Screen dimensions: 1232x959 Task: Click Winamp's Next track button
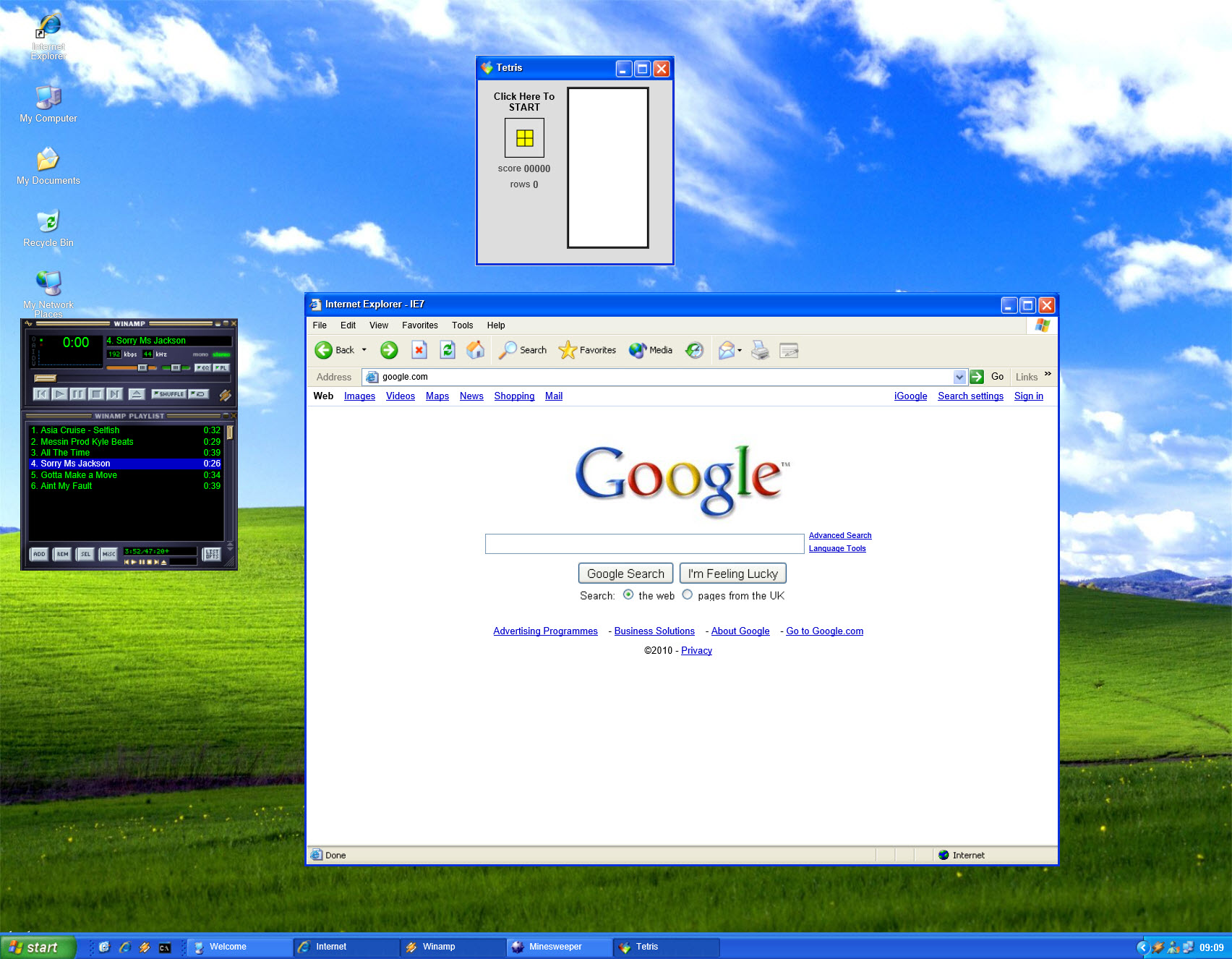[x=114, y=394]
